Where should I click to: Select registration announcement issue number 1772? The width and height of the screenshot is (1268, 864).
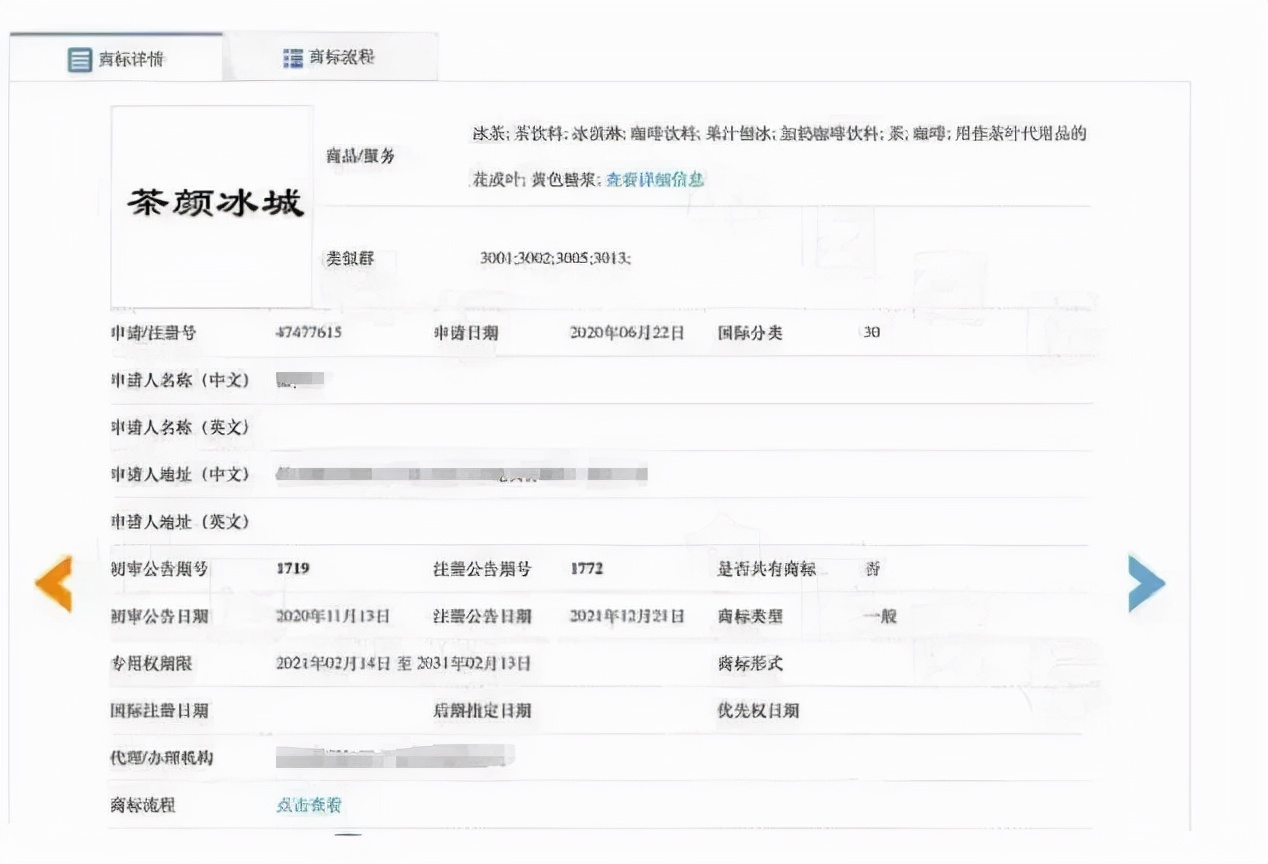coord(587,569)
